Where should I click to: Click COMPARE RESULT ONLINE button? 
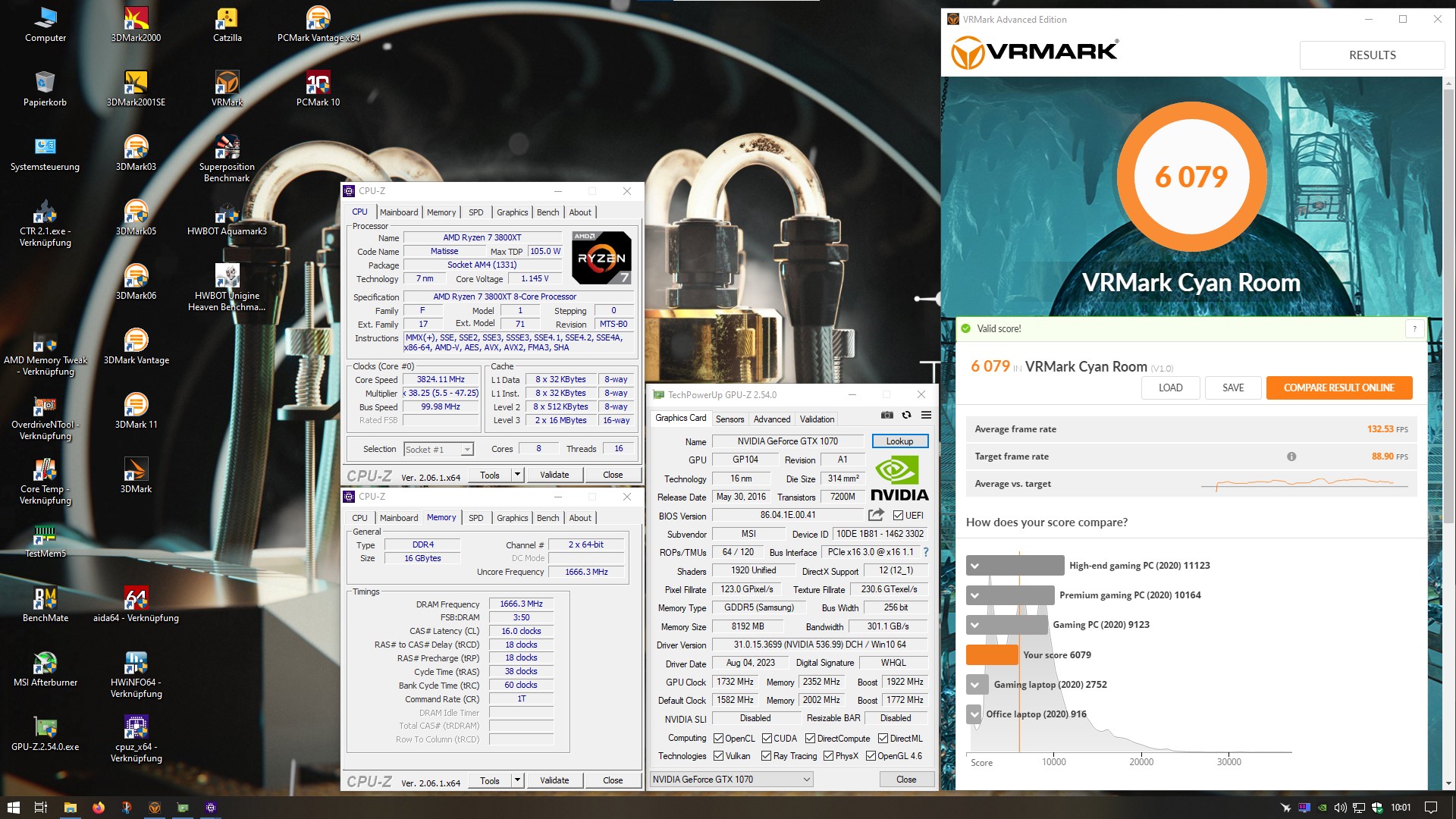pos(1338,388)
